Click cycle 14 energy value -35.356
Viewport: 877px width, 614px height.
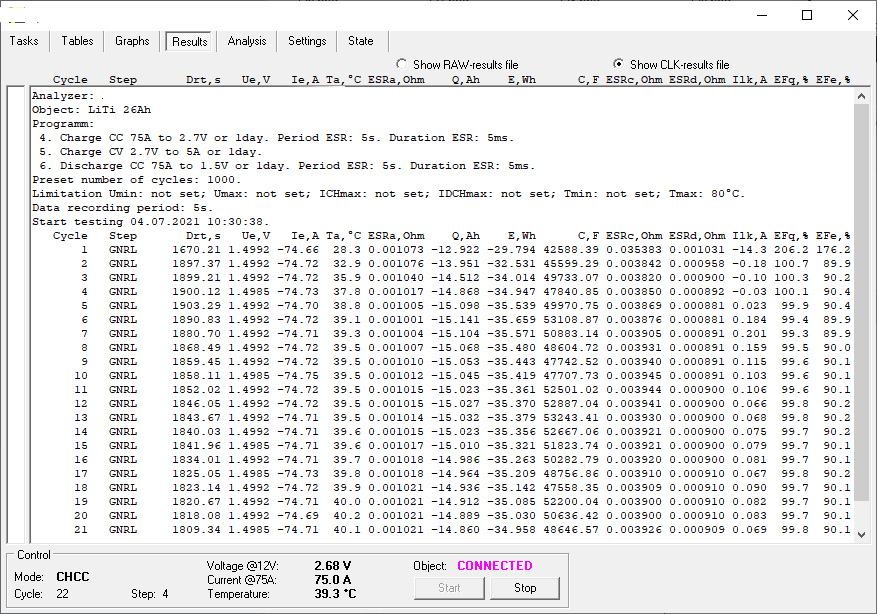511,432
